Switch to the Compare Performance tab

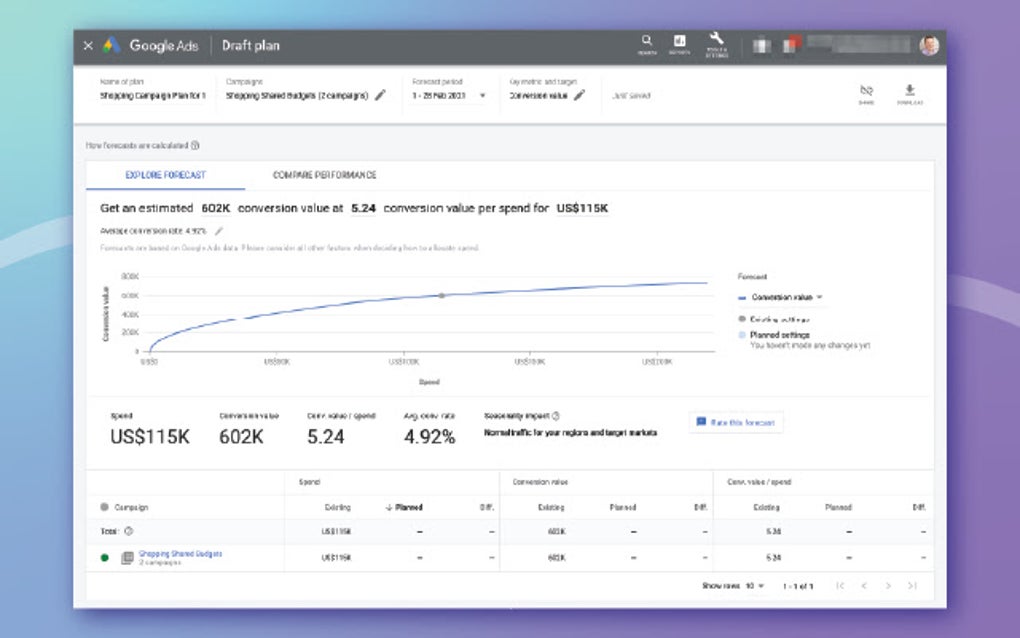pyautogui.click(x=323, y=174)
